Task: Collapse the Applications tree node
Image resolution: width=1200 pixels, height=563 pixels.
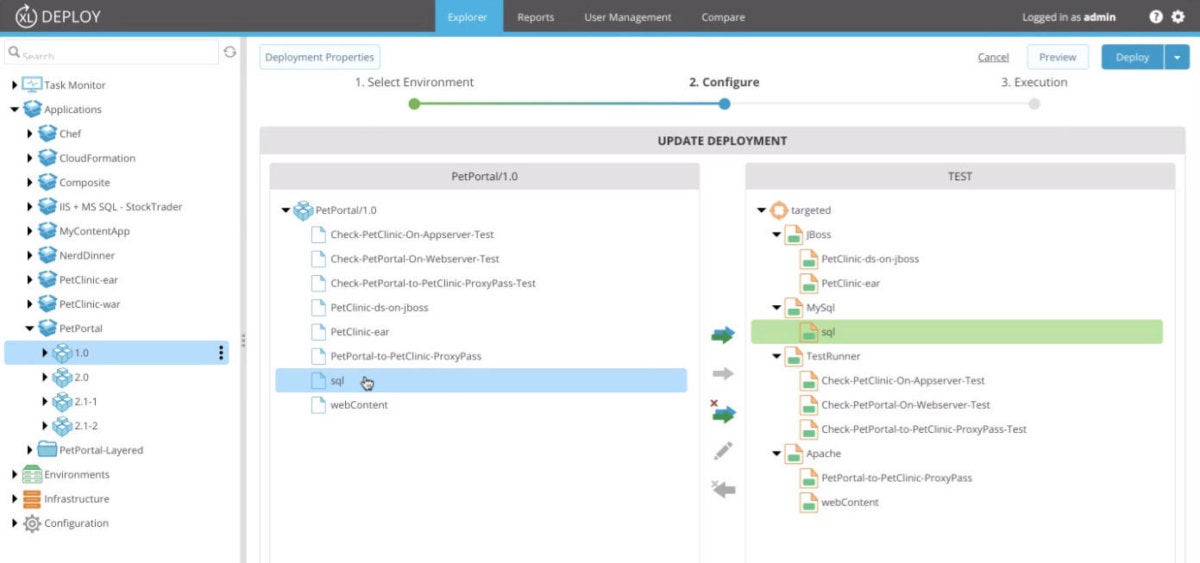Action: (14, 109)
